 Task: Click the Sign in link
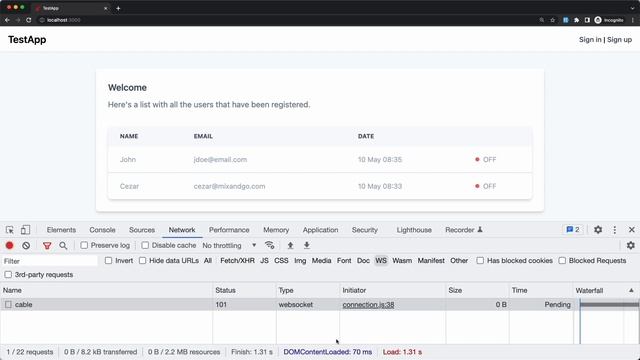(x=590, y=40)
